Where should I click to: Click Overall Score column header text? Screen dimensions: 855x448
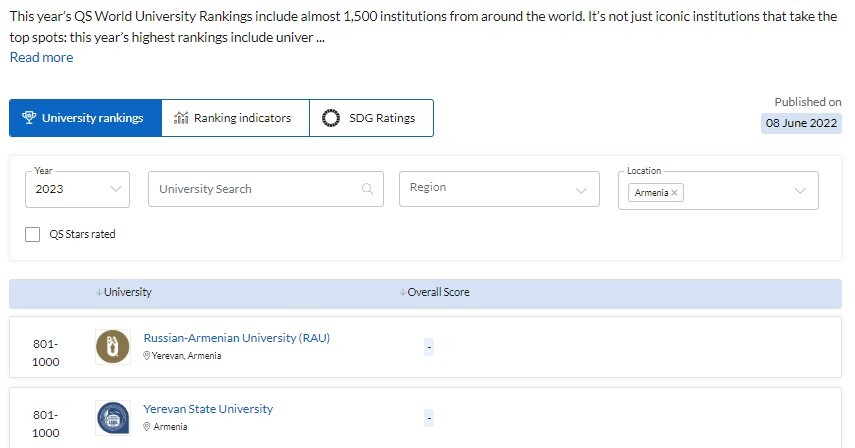click(438, 292)
